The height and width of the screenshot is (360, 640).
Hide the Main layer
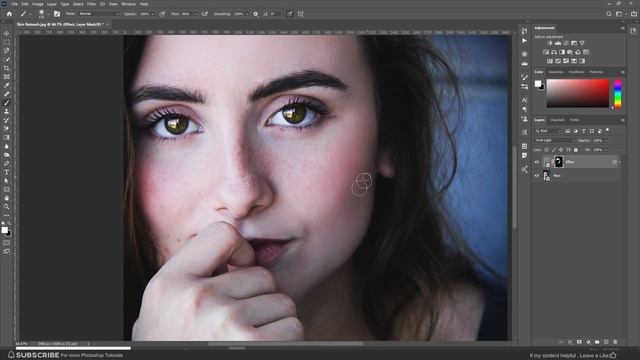pos(537,176)
